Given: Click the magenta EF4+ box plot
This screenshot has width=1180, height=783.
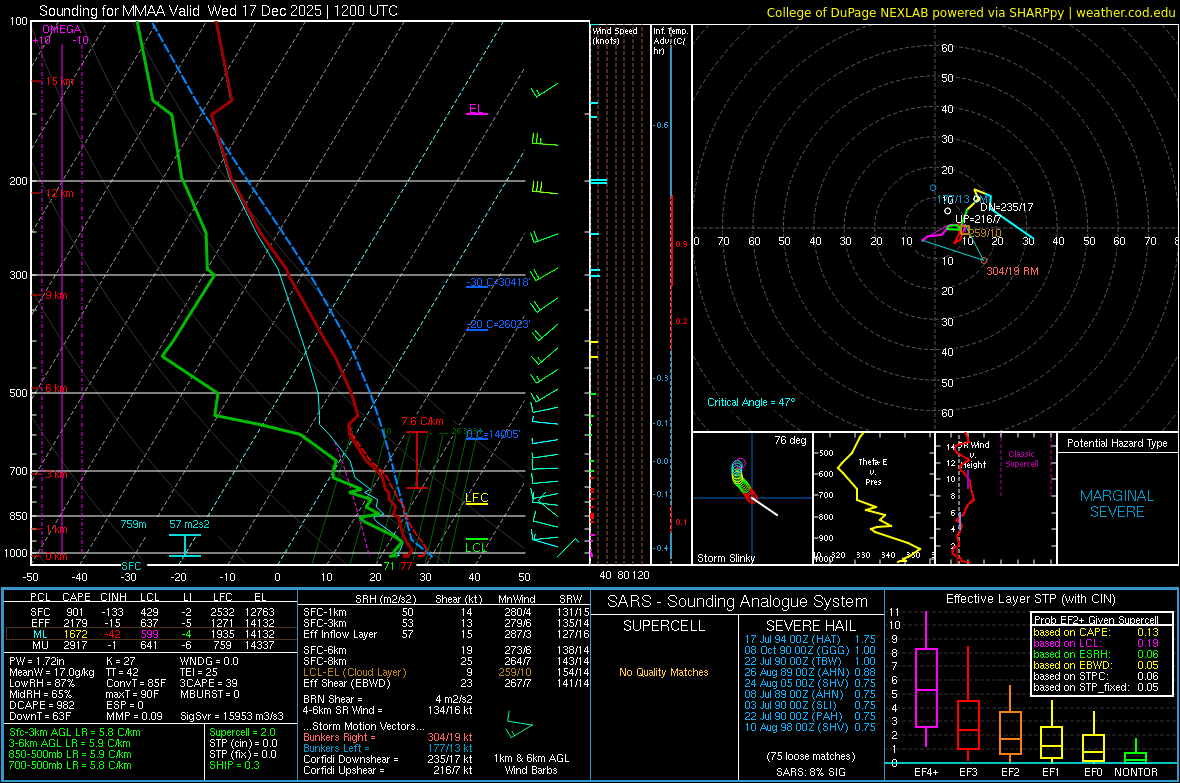Looking at the screenshot, I should (x=926, y=679).
